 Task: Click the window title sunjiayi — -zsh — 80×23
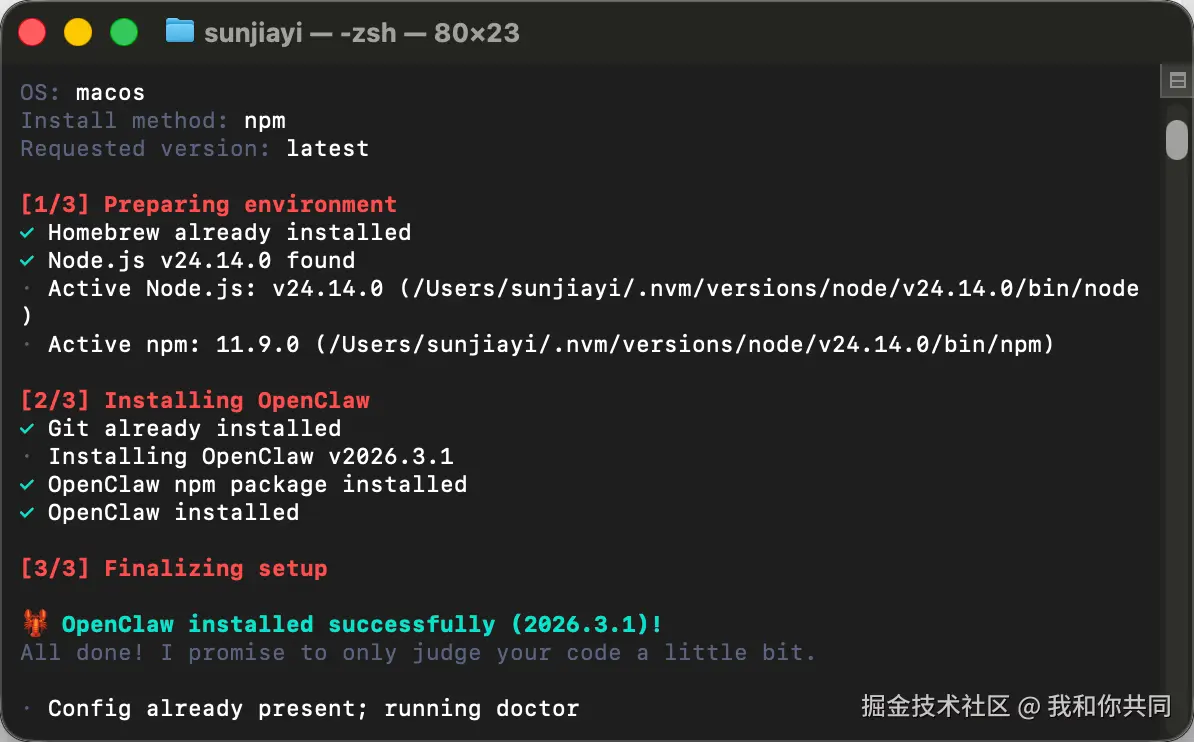pyautogui.click(x=361, y=32)
